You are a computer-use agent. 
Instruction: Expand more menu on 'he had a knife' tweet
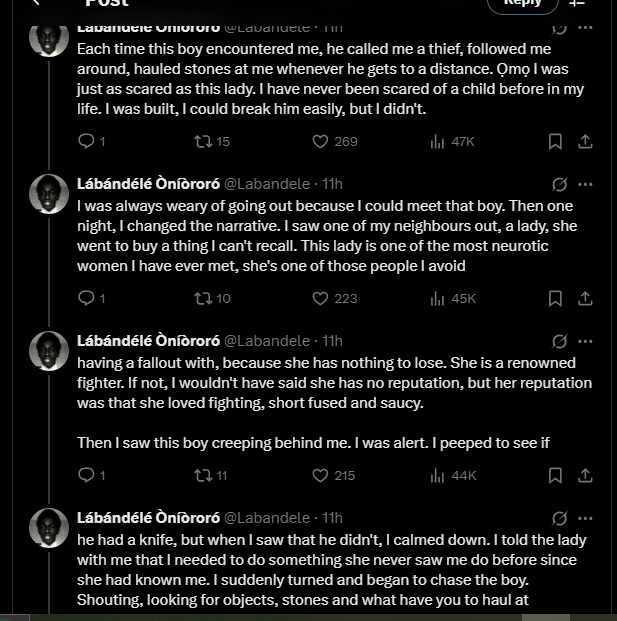click(586, 518)
